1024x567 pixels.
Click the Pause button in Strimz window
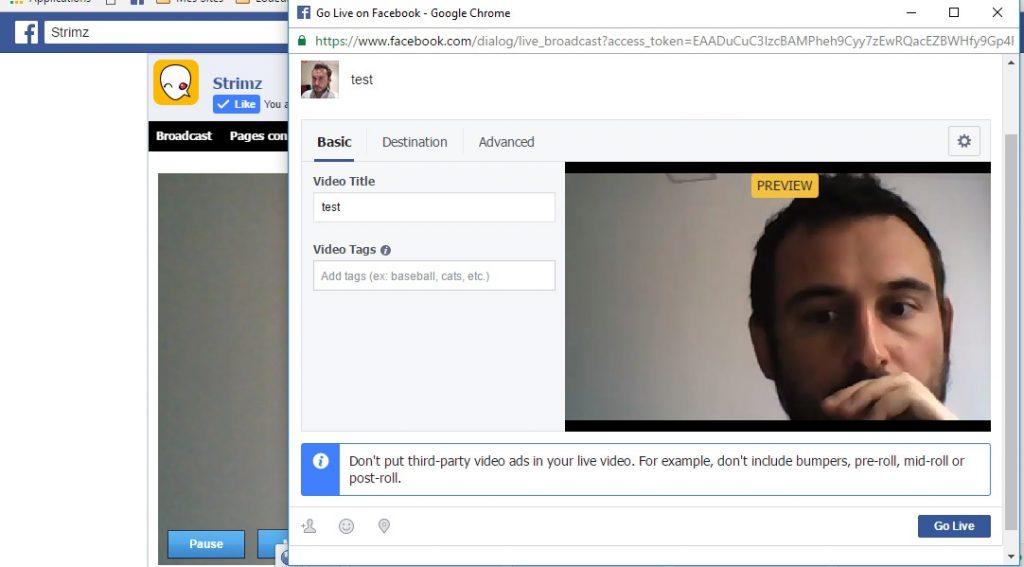tap(206, 543)
